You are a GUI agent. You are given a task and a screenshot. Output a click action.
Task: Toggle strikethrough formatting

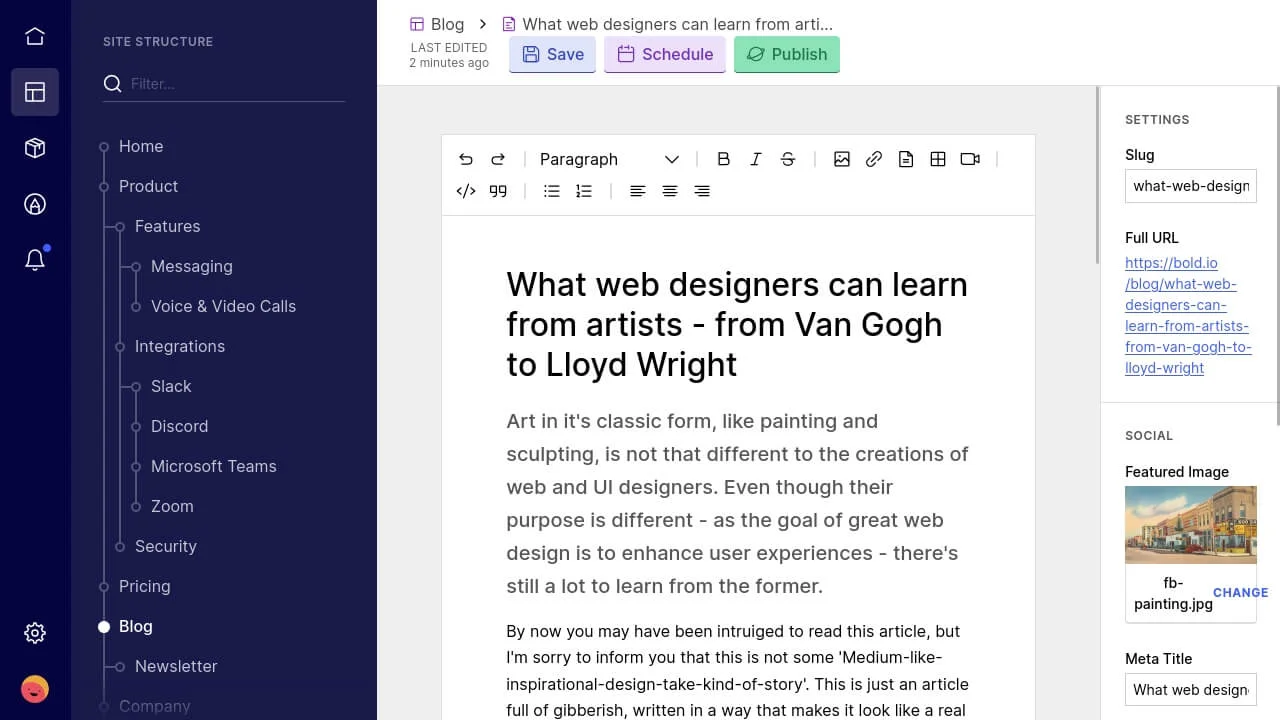788,159
